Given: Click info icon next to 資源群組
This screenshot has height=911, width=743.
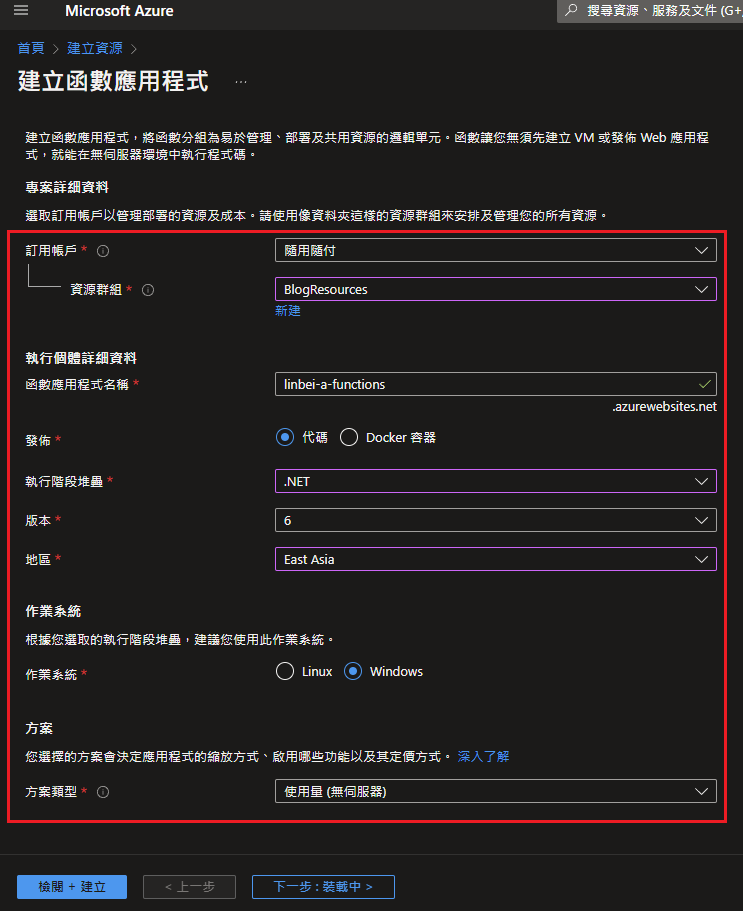Looking at the screenshot, I should pos(148,290).
